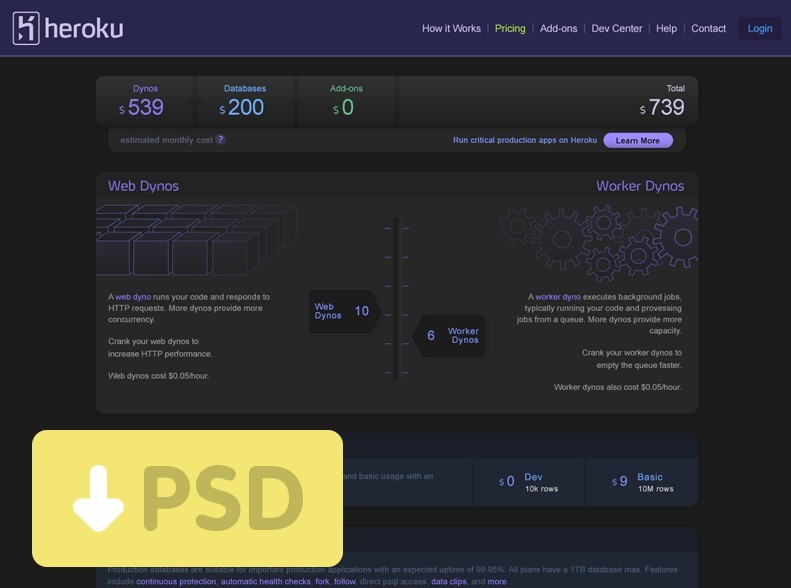Image resolution: width=791 pixels, height=588 pixels.
Task: Click the 'worker dyno' link
Action: 557,297
